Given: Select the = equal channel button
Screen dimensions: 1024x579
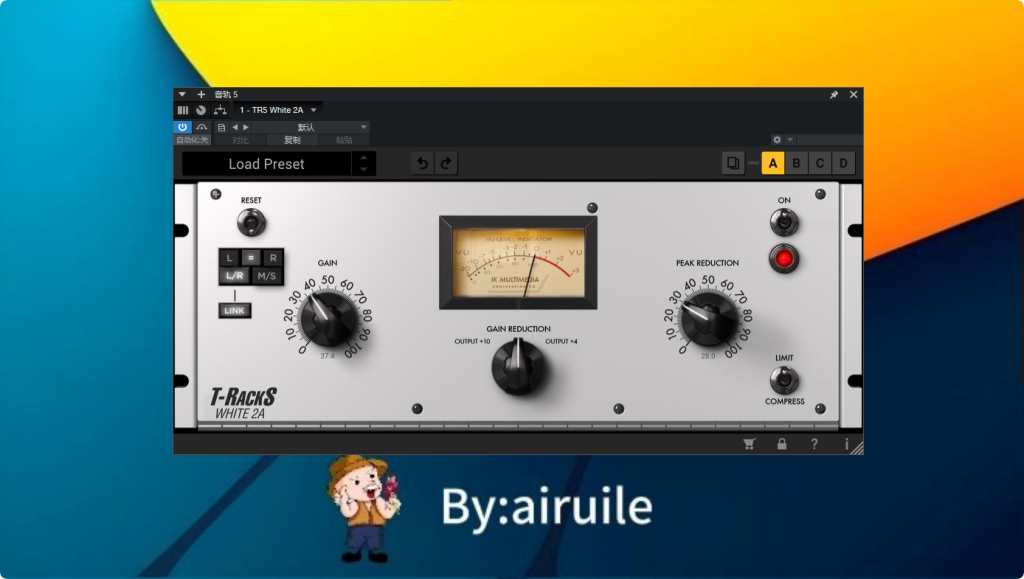Looking at the screenshot, I should (x=251, y=258).
